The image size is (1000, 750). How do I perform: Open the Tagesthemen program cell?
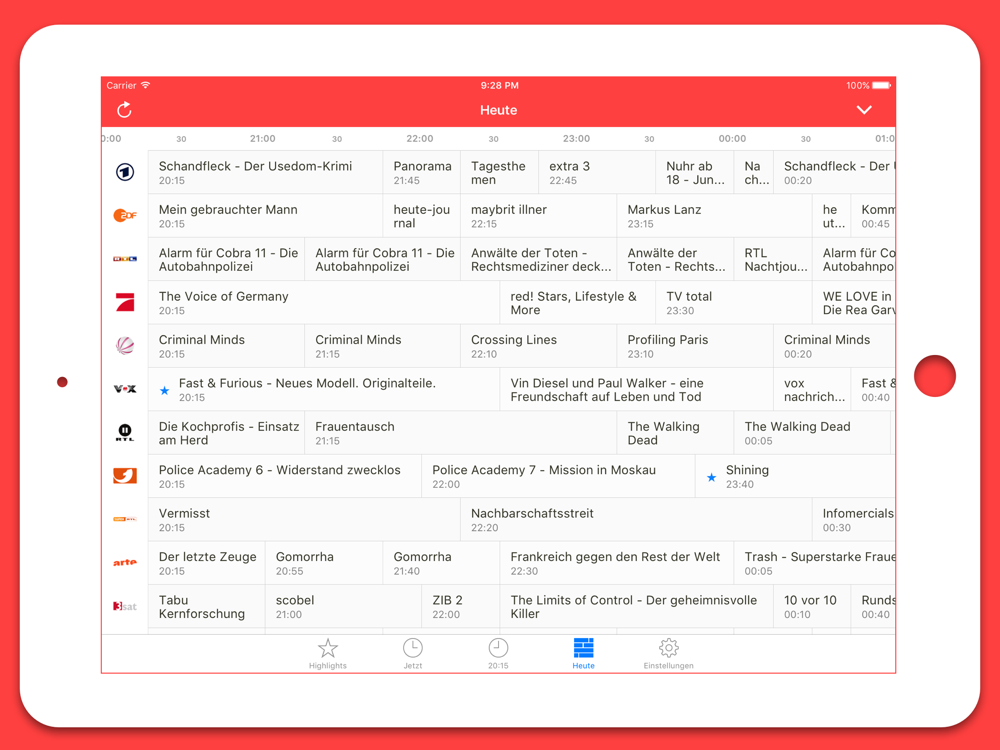[500, 172]
